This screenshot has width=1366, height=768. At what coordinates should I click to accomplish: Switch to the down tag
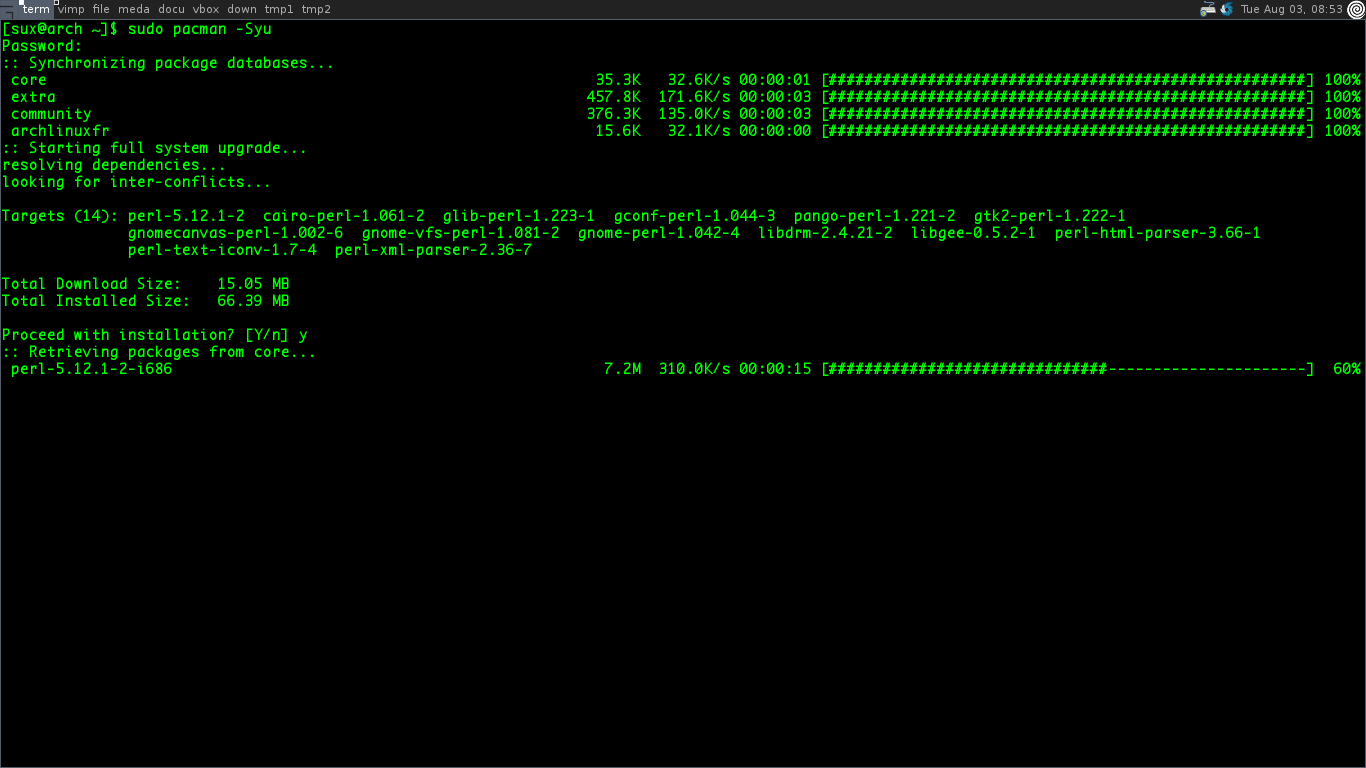tap(241, 9)
